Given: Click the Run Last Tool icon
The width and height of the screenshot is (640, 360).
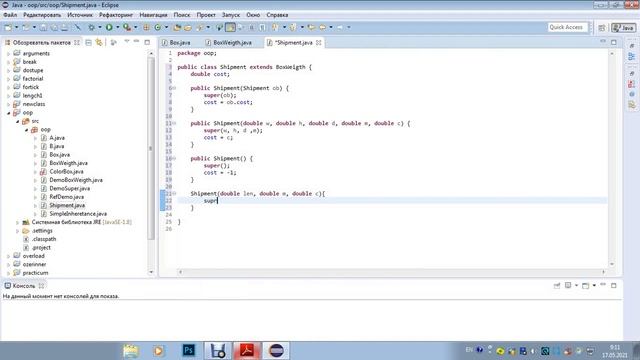Looking at the screenshot, I should tap(127, 27).
